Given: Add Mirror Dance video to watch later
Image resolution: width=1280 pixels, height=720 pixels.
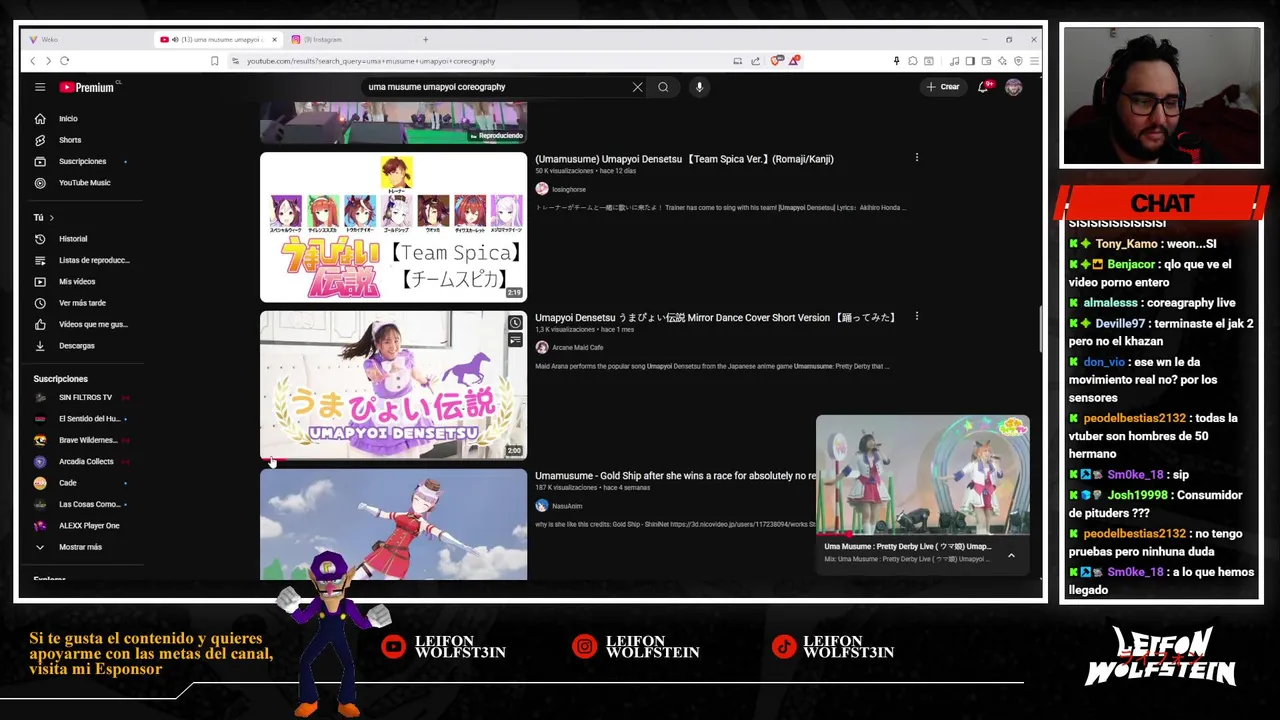Looking at the screenshot, I should [514, 323].
